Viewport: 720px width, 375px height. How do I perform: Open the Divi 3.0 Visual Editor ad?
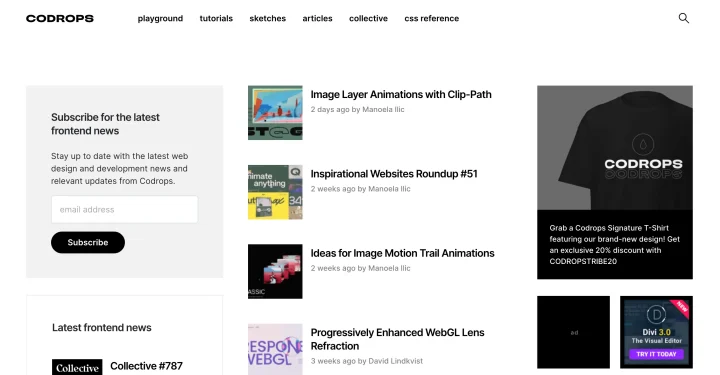pyautogui.click(x=656, y=332)
